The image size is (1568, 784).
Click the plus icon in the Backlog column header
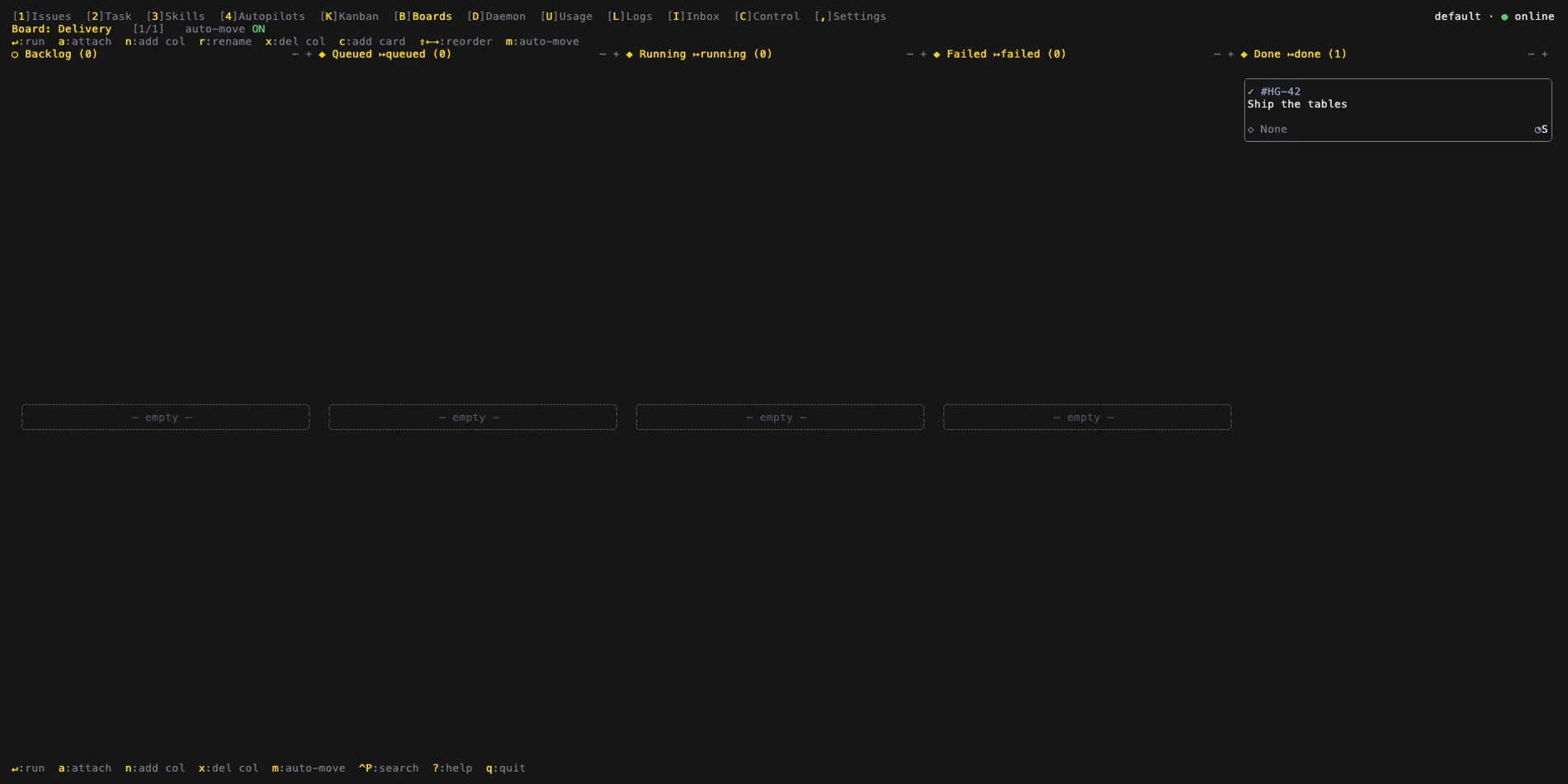tap(309, 54)
